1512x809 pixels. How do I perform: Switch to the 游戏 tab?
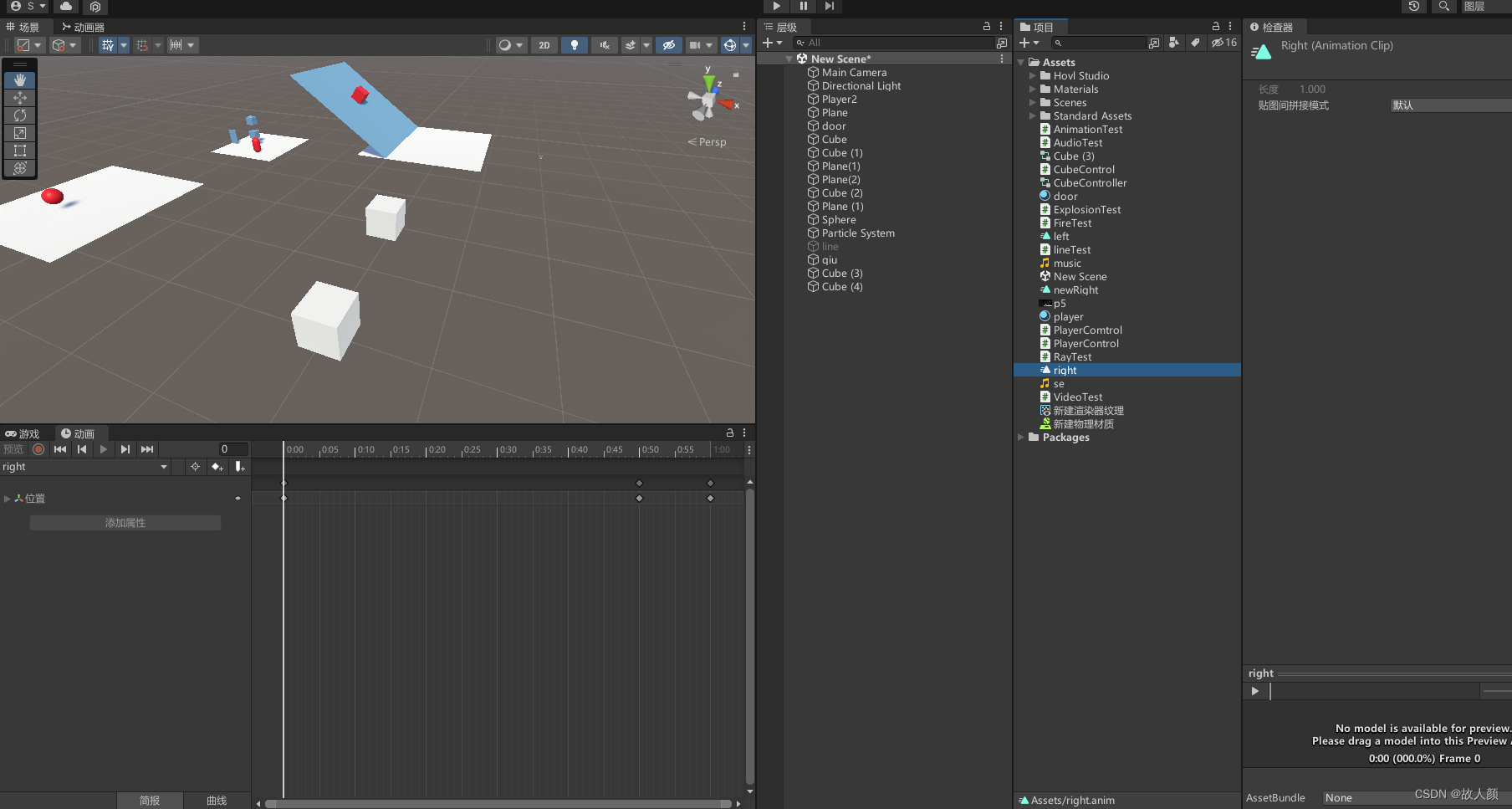coord(23,433)
